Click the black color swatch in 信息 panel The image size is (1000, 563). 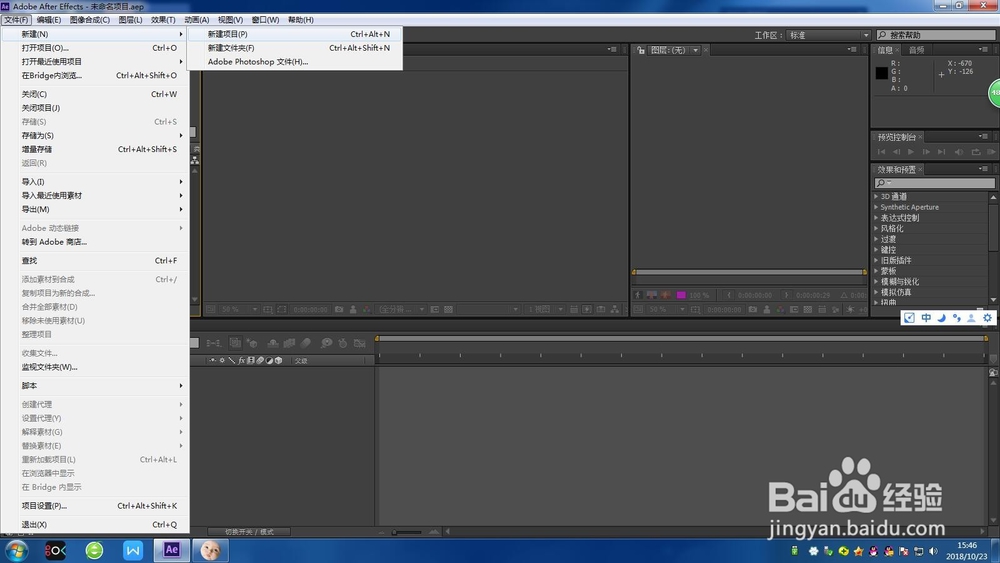pos(881,73)
